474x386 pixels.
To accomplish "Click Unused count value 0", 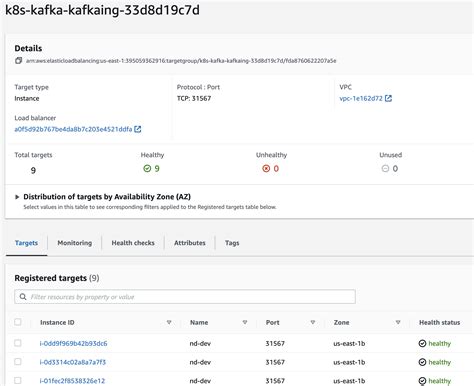I will (x=395, y=169).
